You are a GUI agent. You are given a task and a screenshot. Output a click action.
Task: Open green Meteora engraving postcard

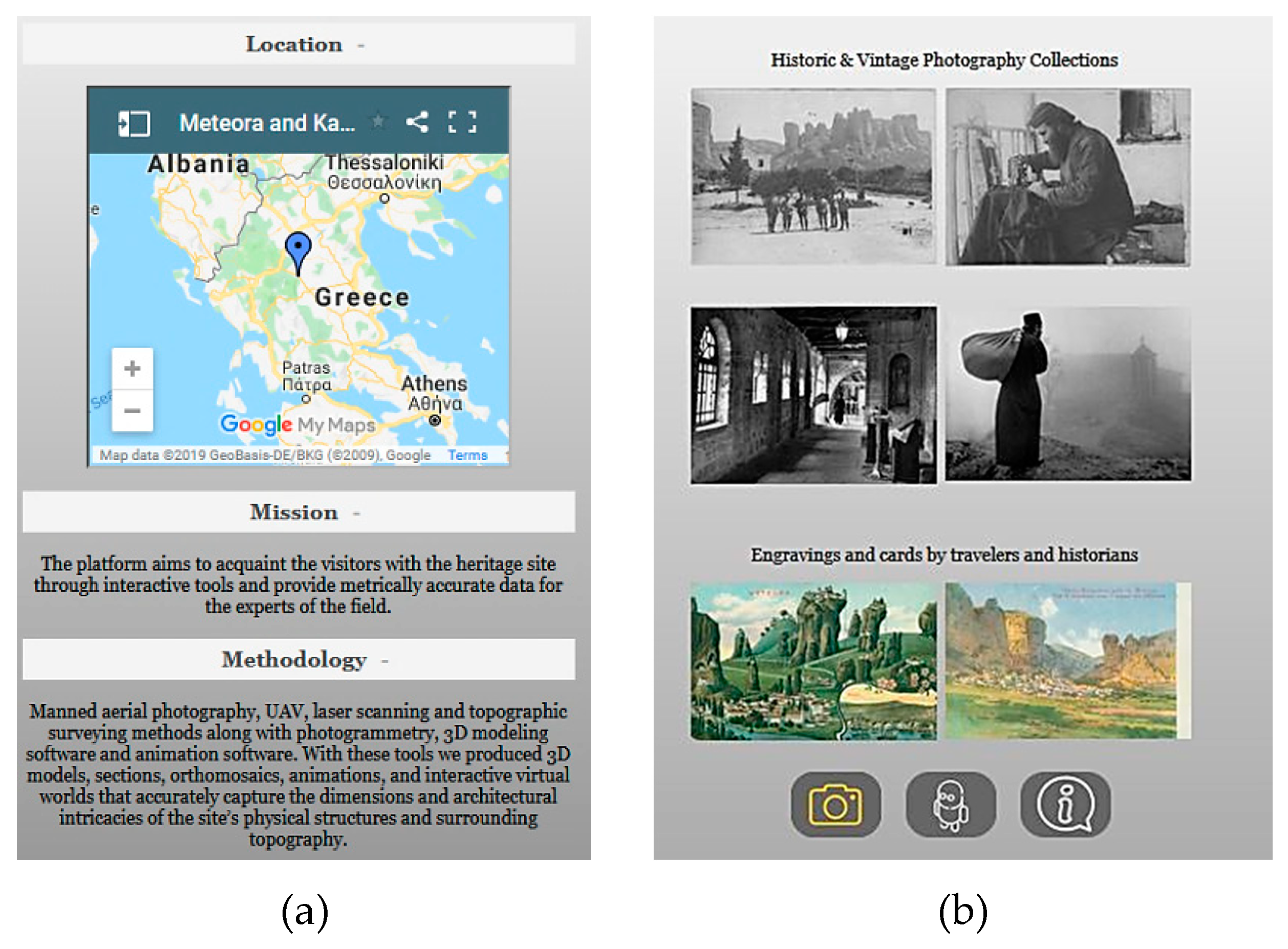[813, 661]
